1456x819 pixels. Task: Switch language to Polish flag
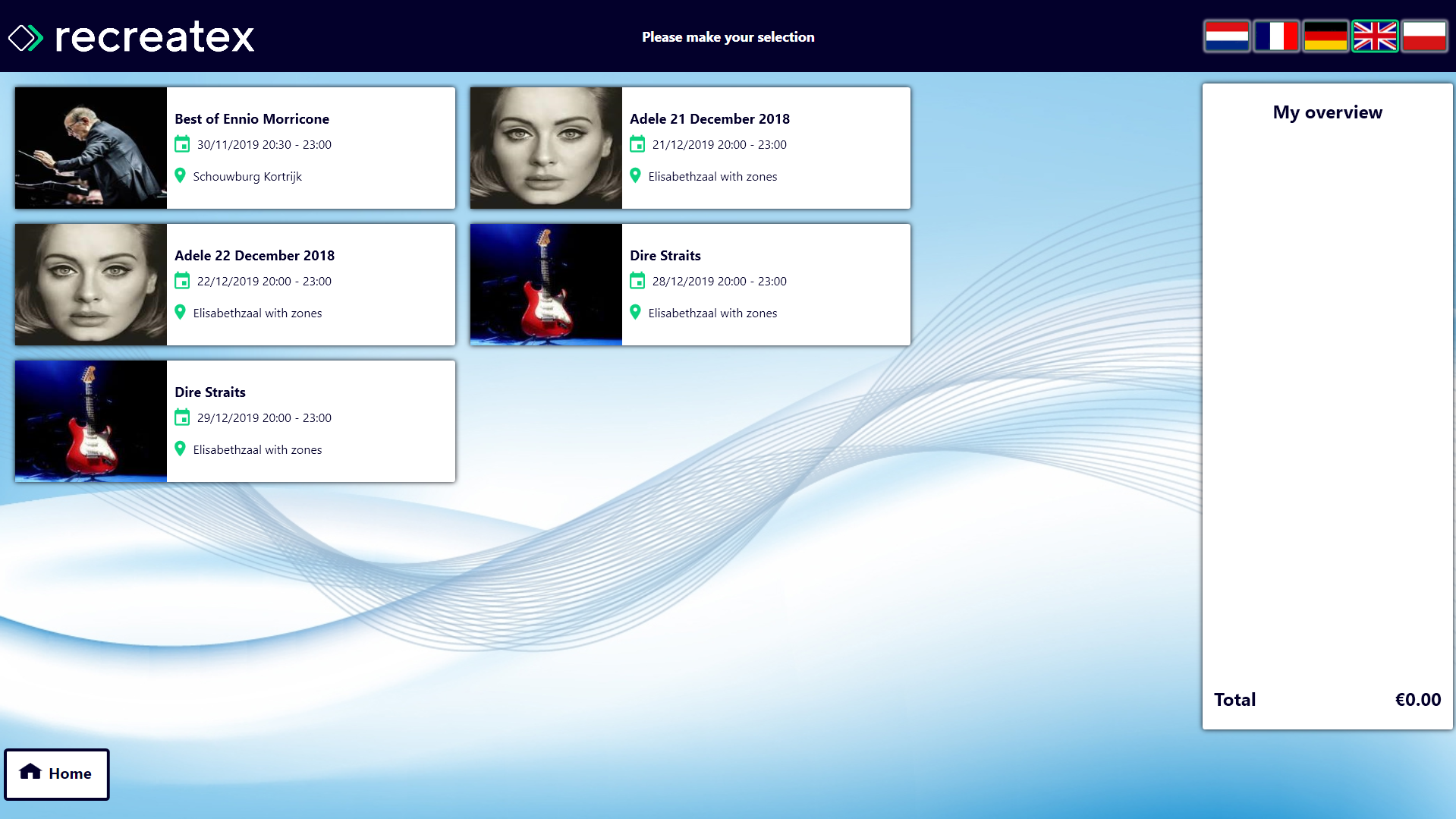(1424, 36)
